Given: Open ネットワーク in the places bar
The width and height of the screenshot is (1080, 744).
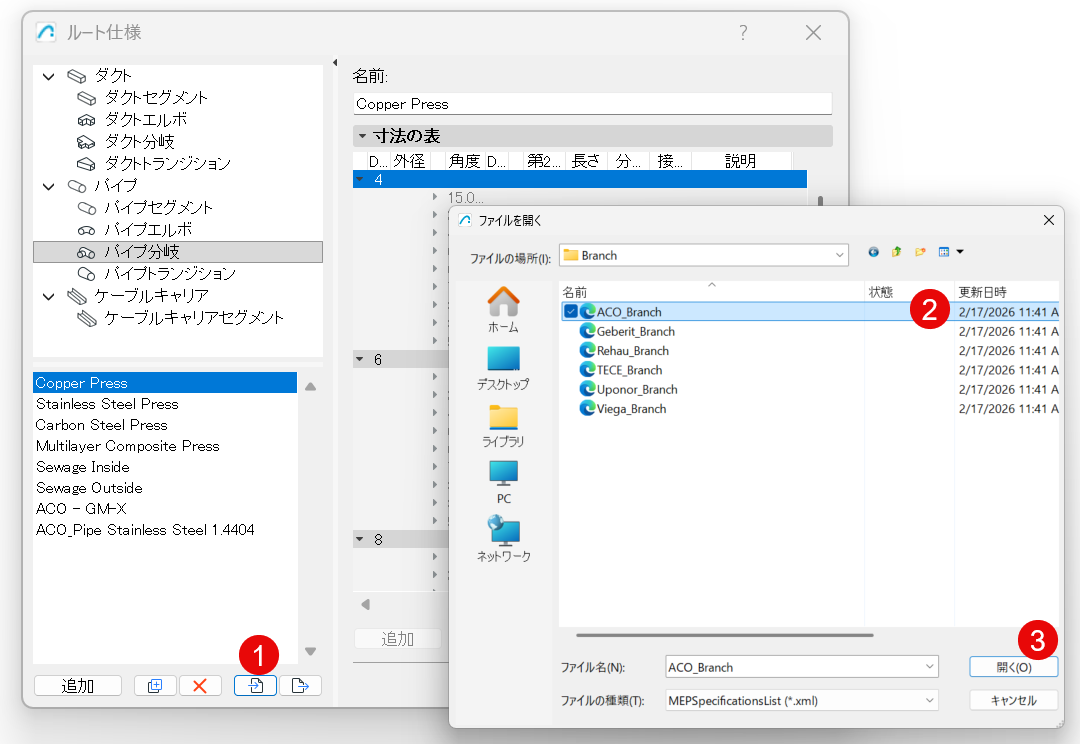Looking at the screenshot, I should click(503, 539).
